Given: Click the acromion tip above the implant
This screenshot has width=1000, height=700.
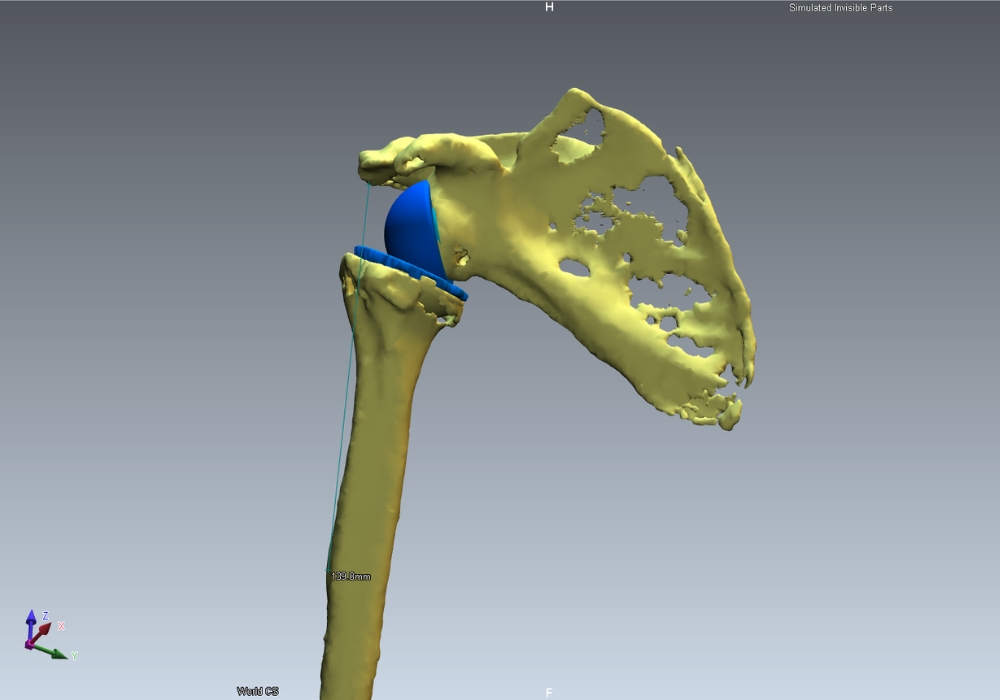Looking at the screenshot, I should (375, 160).
